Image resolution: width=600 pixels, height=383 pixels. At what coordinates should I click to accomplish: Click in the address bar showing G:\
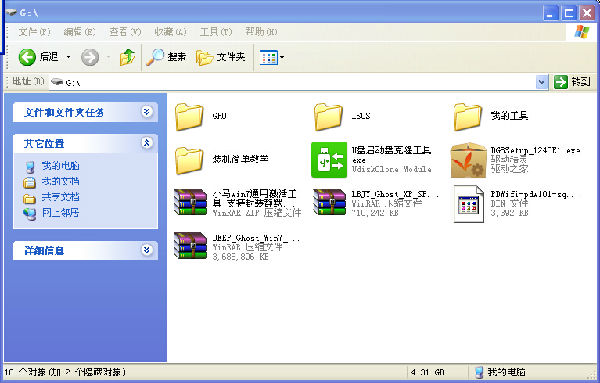[x=293, y=82]
